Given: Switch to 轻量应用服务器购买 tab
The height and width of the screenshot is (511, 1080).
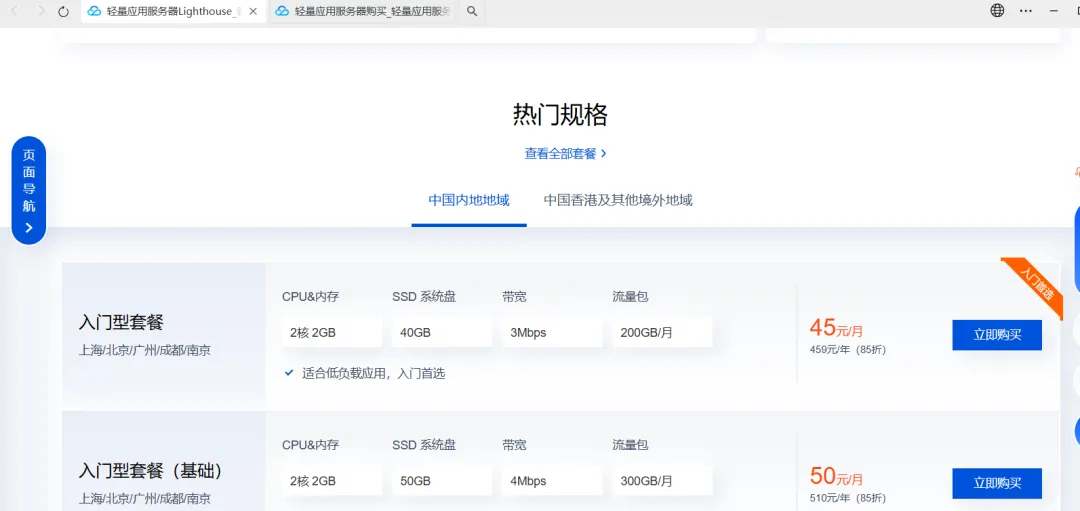Looking at the screenshot, I should point(363,11).
